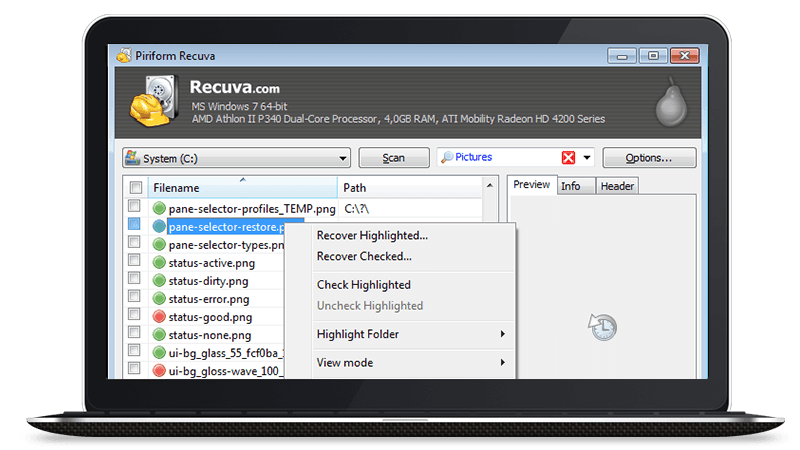Select Check Highlighted menu entry
Screen dimensions: 800x450
(363, 285)
